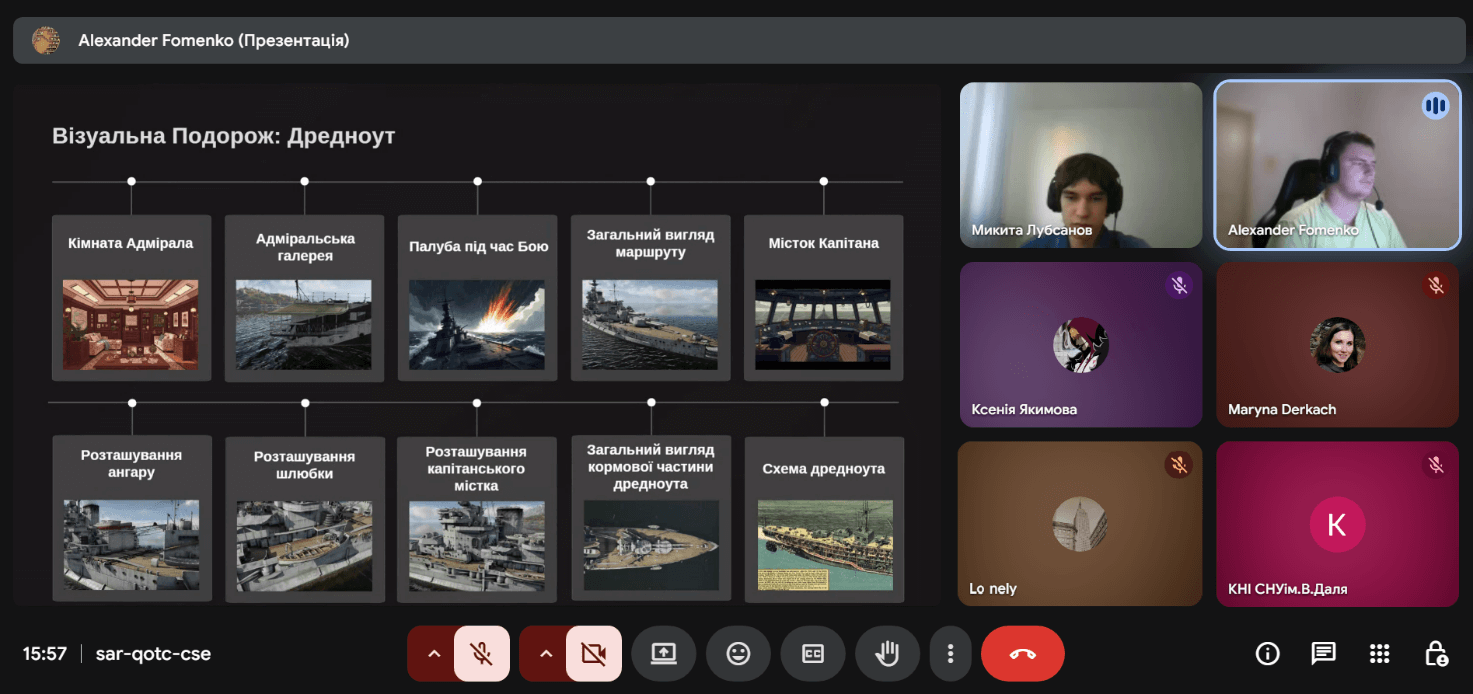Viewport: 1473px width, 694px height.
Task: Open the emoji reactions button
Action: pyautogui.click(x=738, y=654)
